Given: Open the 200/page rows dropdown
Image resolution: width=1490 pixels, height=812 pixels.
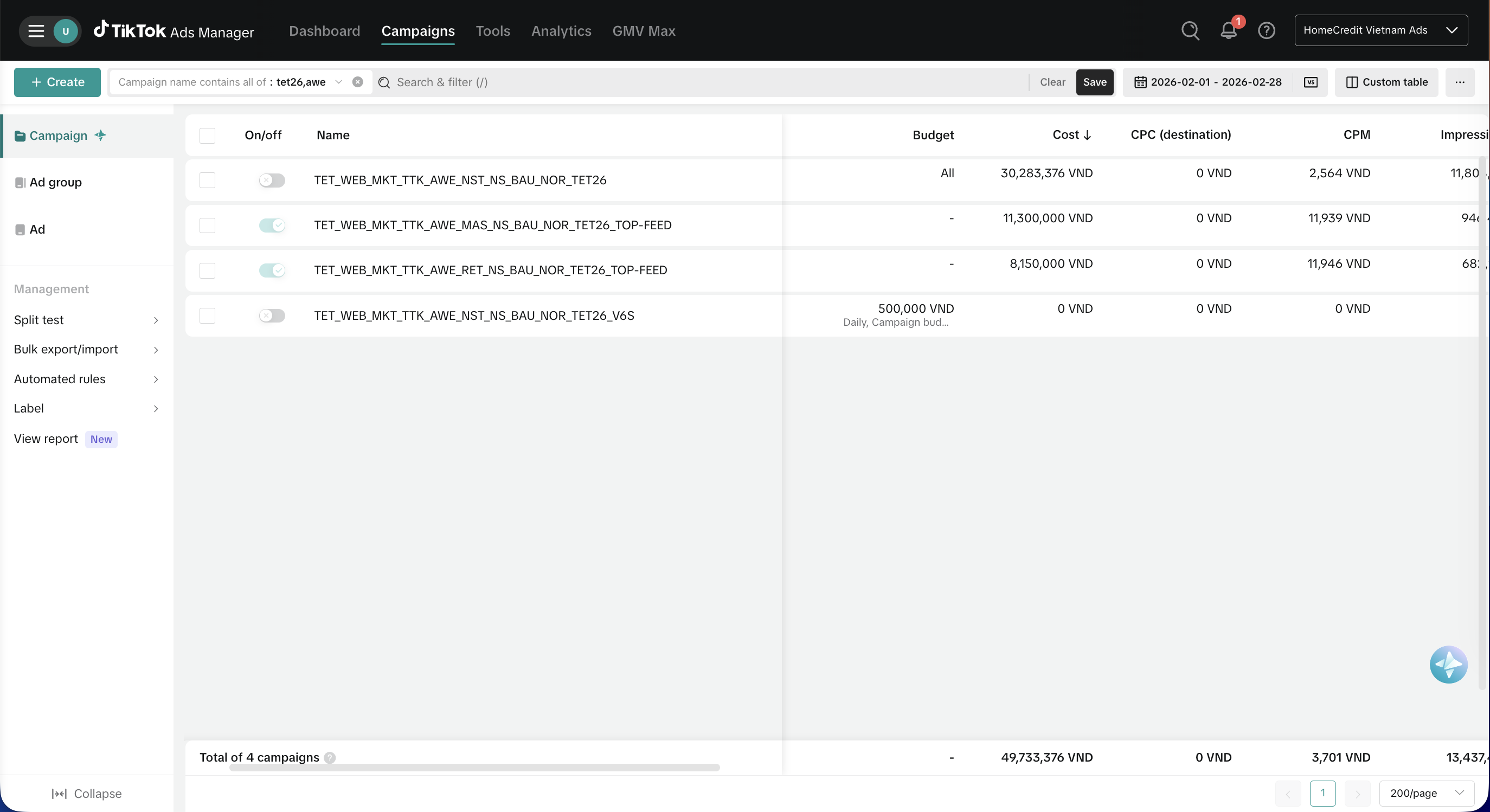Looking at the screenshot, I should tap(1427, 794).
